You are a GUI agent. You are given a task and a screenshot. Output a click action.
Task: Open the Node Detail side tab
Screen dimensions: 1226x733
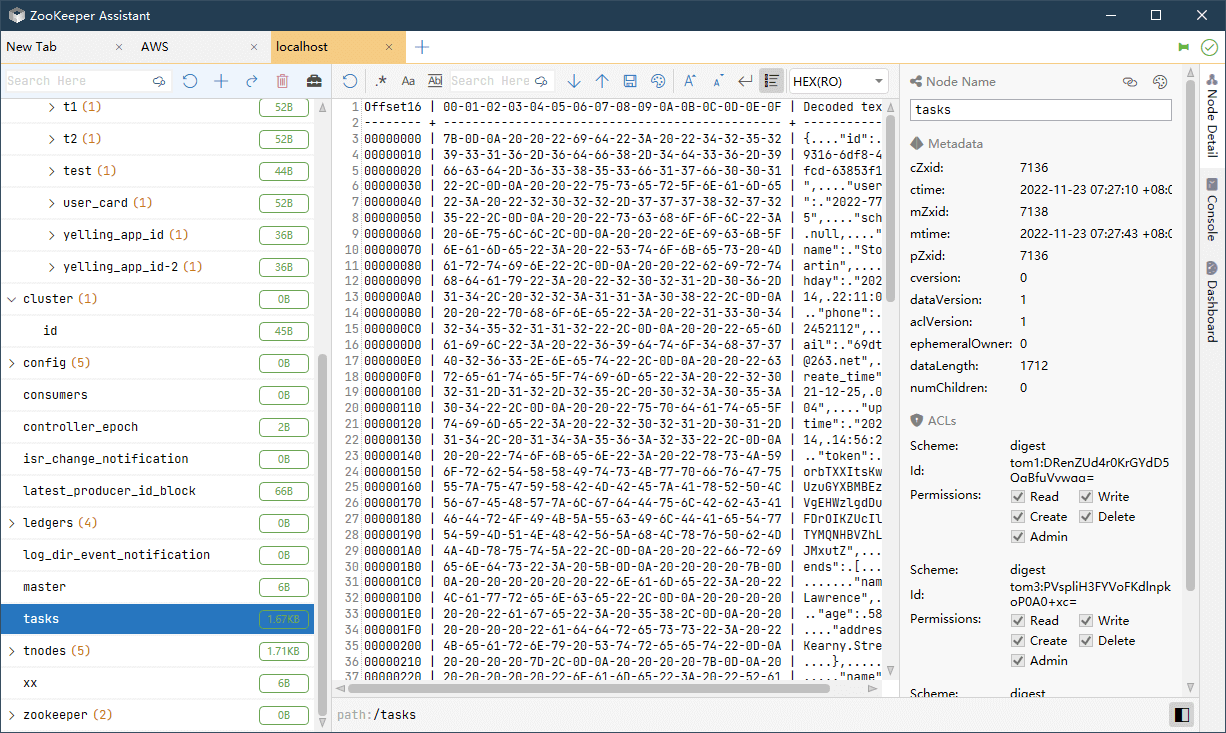click(1212, 115)
